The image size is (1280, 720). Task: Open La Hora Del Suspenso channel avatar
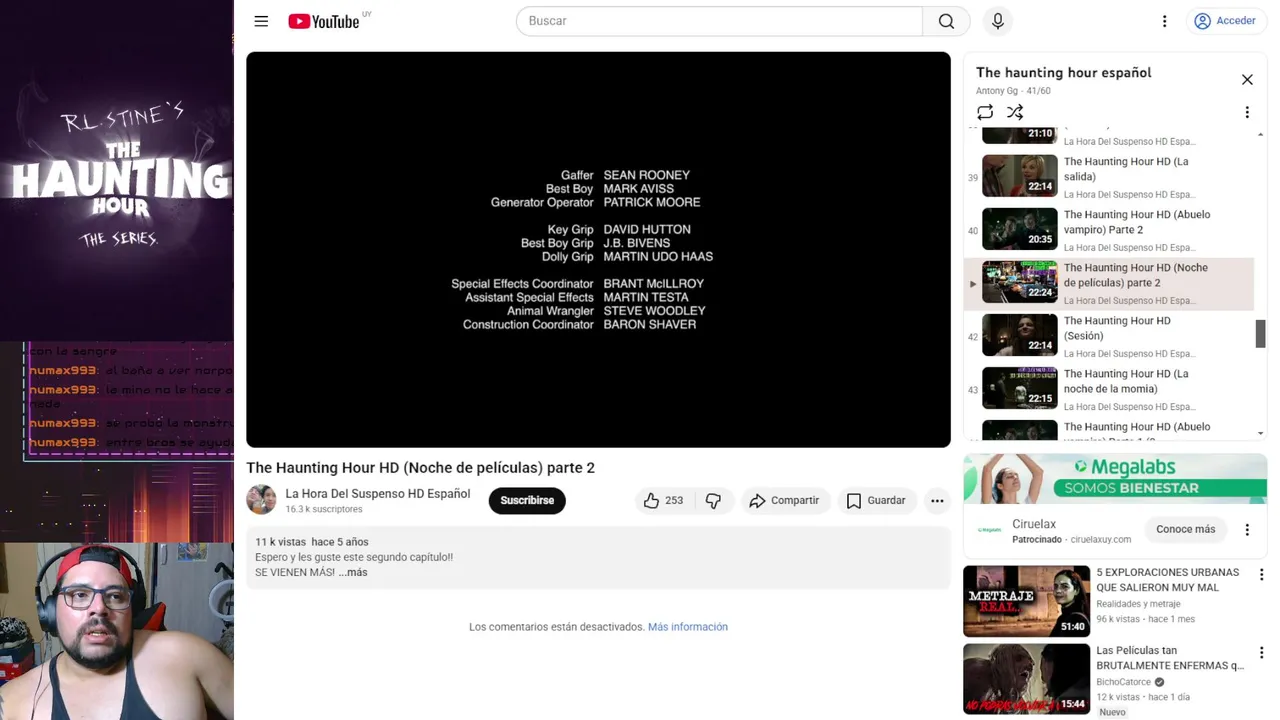point(261,500)
